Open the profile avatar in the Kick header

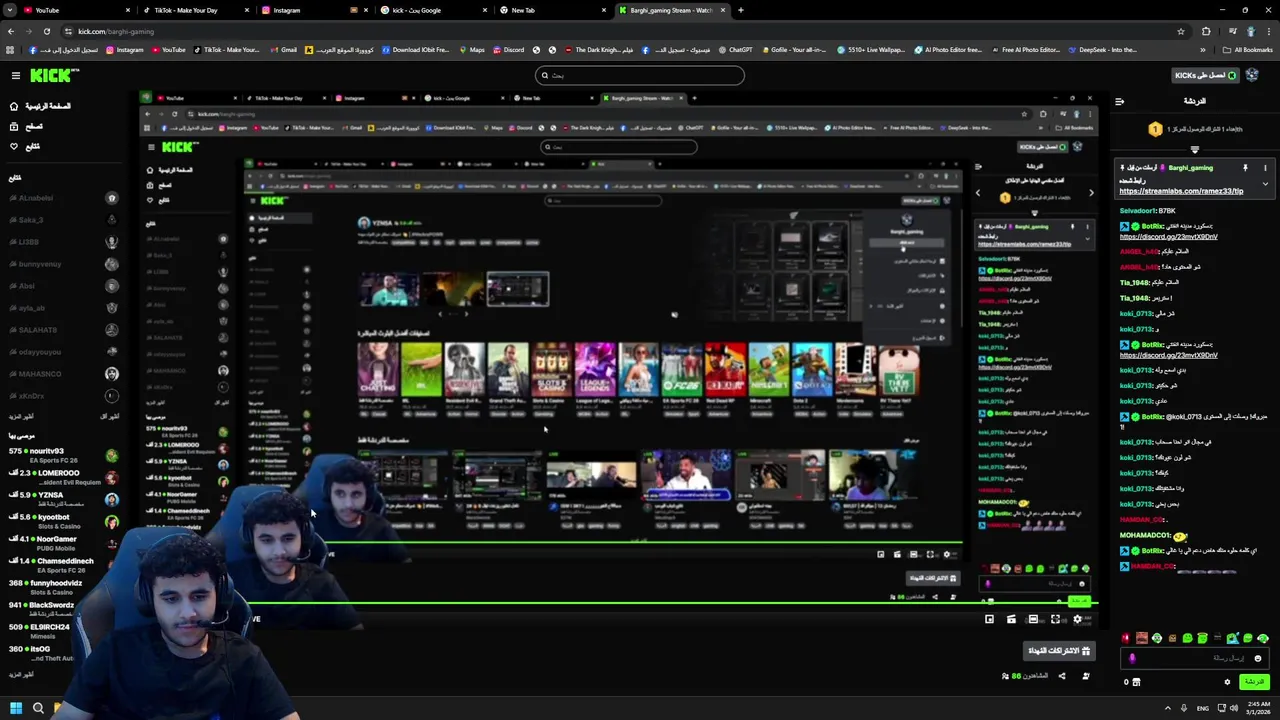pos(1252,75)
